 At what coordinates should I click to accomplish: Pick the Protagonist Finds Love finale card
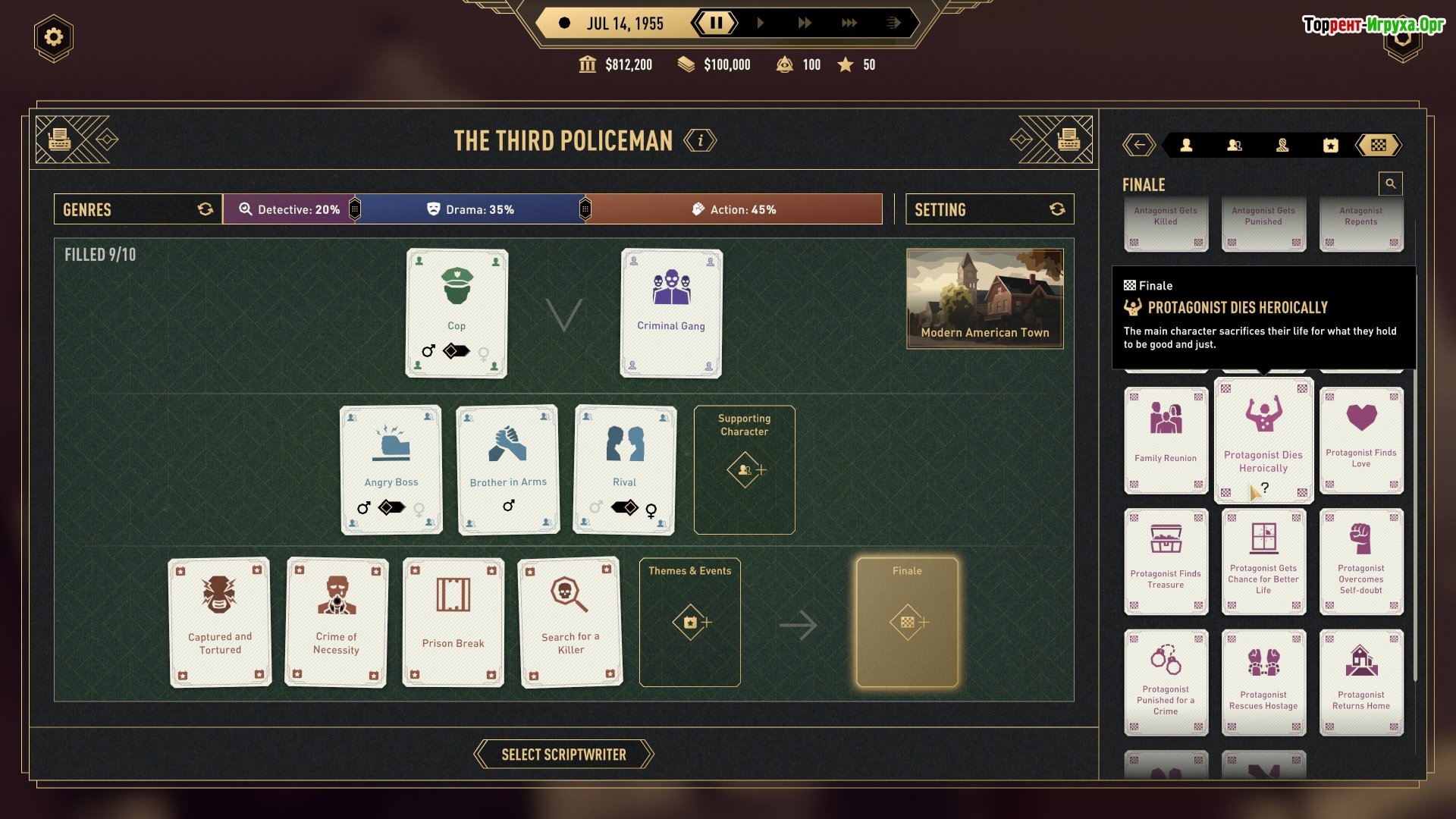click(1361, 441)
